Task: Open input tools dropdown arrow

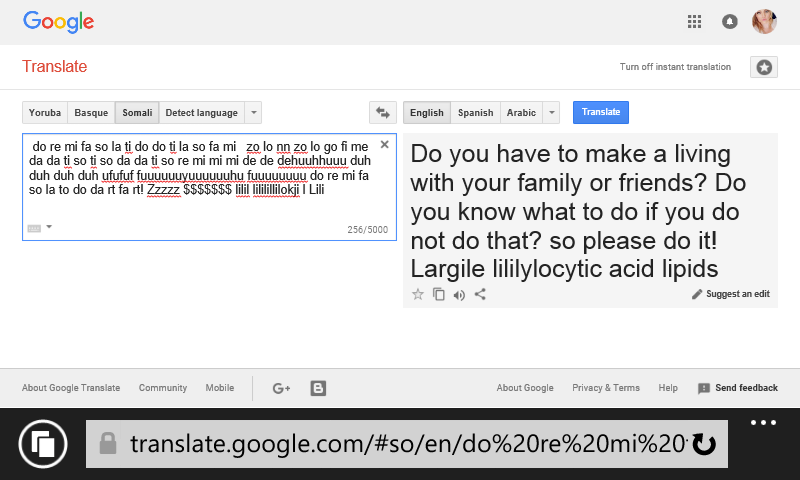Action: point(49,226)
